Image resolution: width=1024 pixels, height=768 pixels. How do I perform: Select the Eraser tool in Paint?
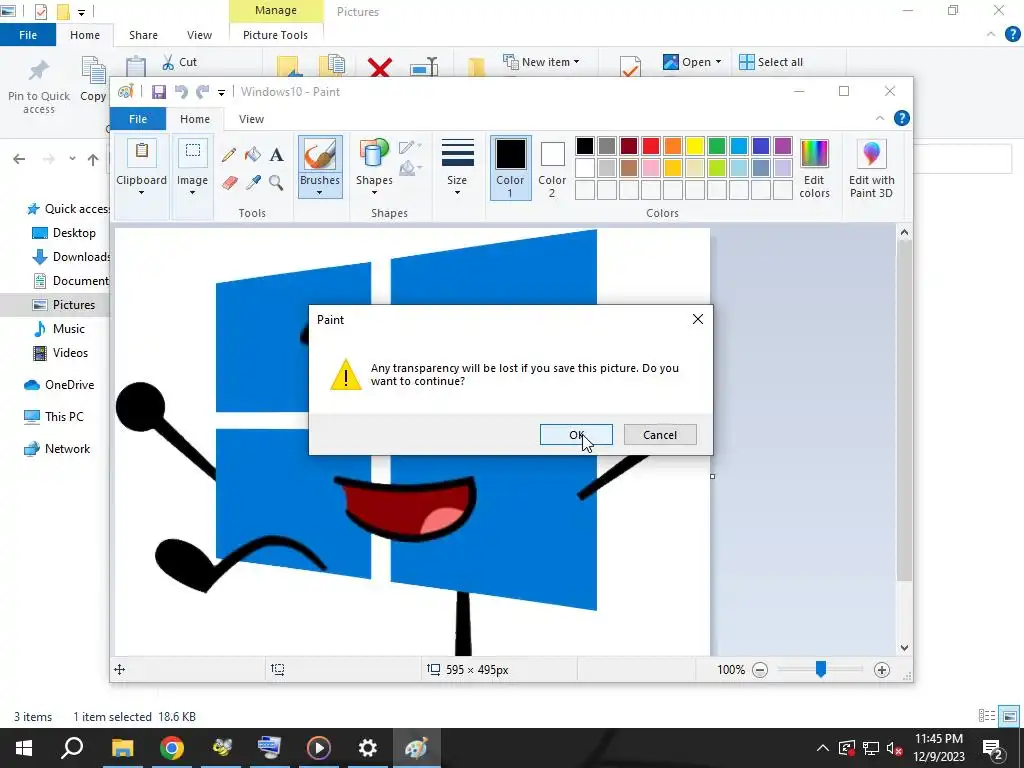(229, 182)
